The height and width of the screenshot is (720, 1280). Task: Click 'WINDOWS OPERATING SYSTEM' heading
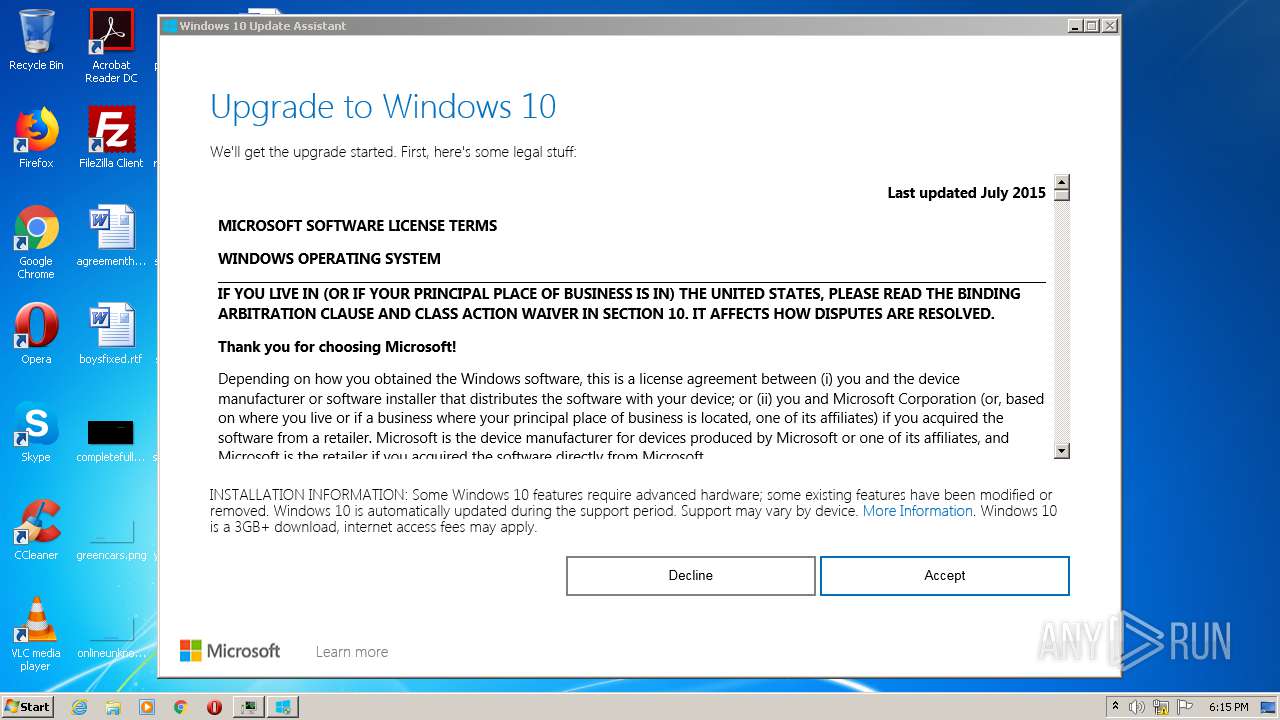pyautogui.click(x=329, y=259)
